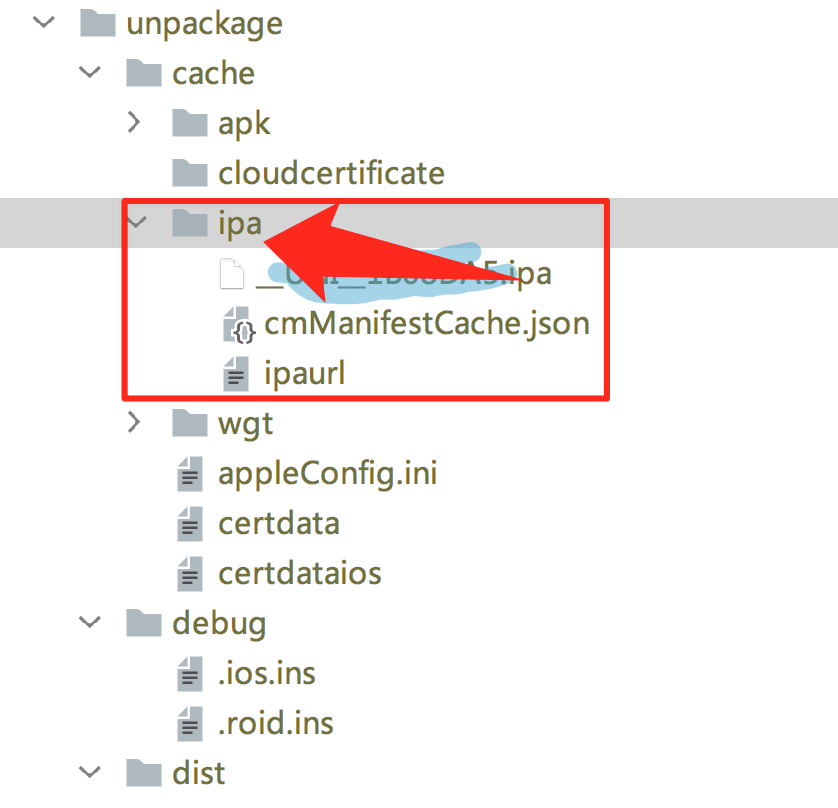Click the .ios.ins file icon
Viewport: 838px width, 808px height.
(189, 673)
